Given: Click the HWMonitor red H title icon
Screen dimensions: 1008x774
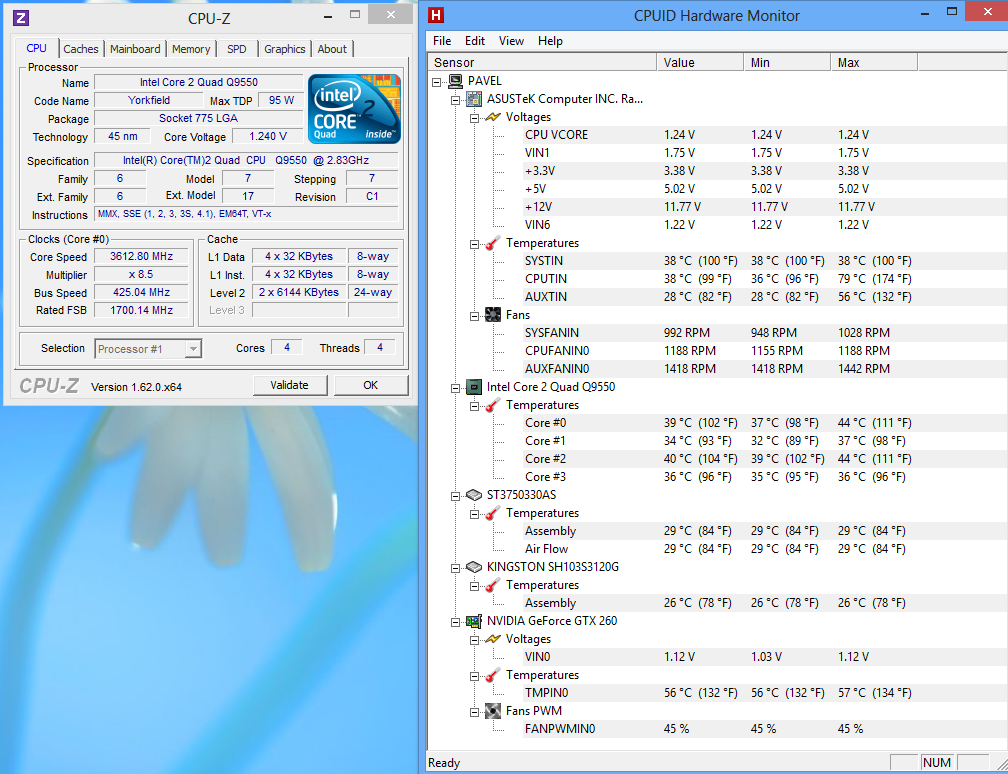Looking at the screenshot, I should click(x=436, y=15).
